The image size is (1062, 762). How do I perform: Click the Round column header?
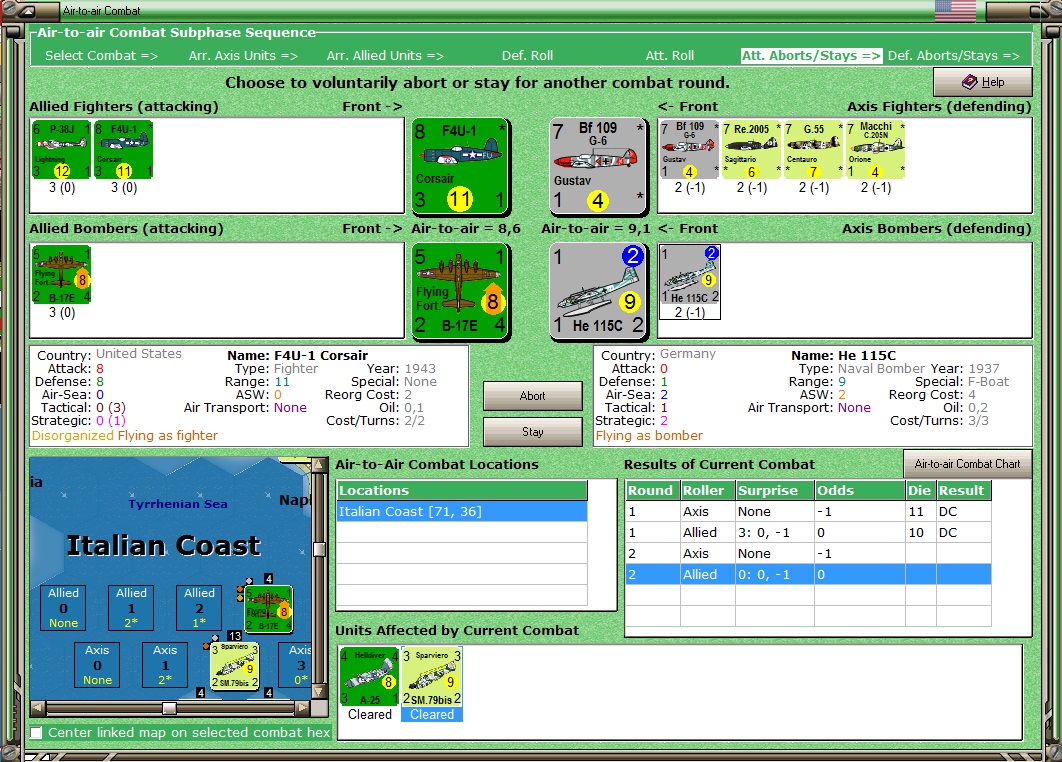tap(652, 490)
